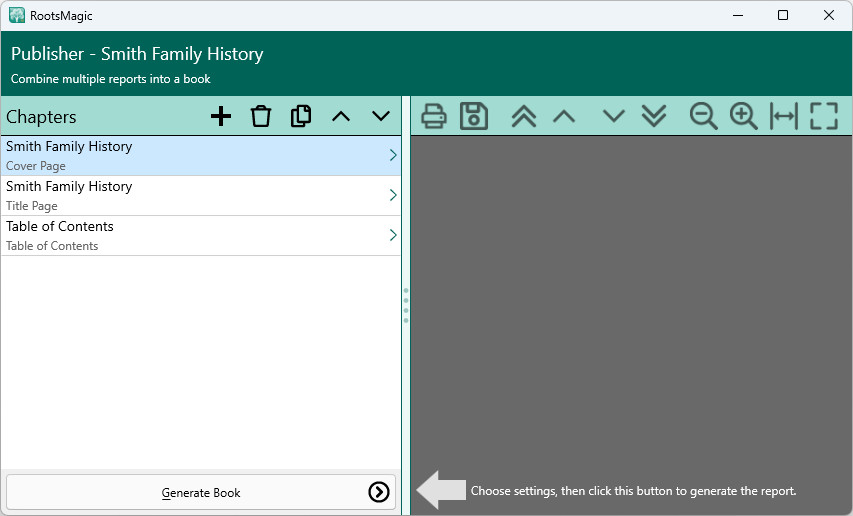This screenshot has height=516, width=853.
Task: Expand Table of Contents chapter settings
Action: pyautogui.click(x=393, y=235)
